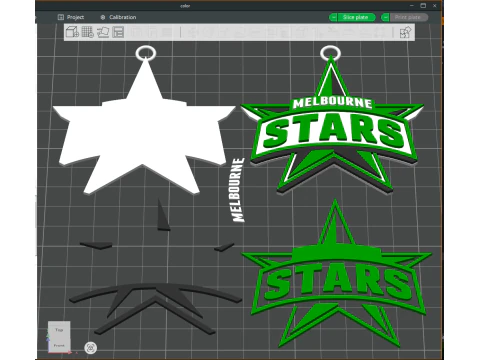Viewport: 480px width, 360px height.
Task: Expand the Print plate dropdown arrow
Action: (385, 17)
